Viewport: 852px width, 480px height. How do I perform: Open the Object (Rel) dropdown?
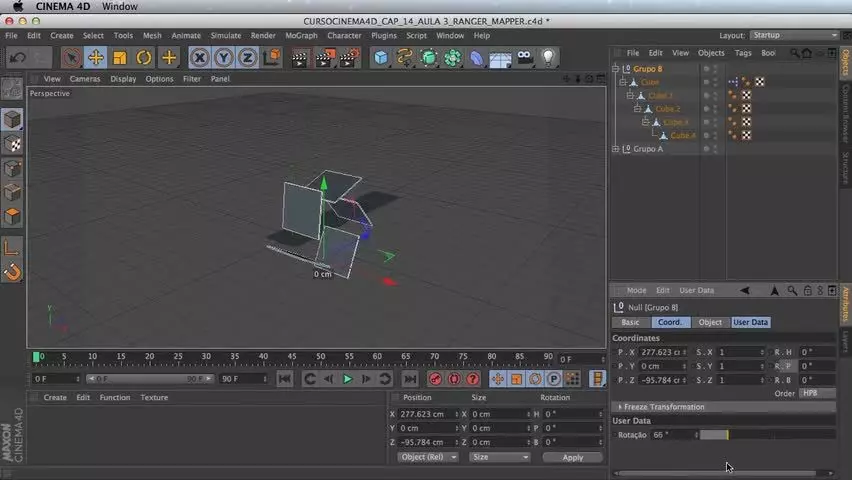tap(428, 457)
